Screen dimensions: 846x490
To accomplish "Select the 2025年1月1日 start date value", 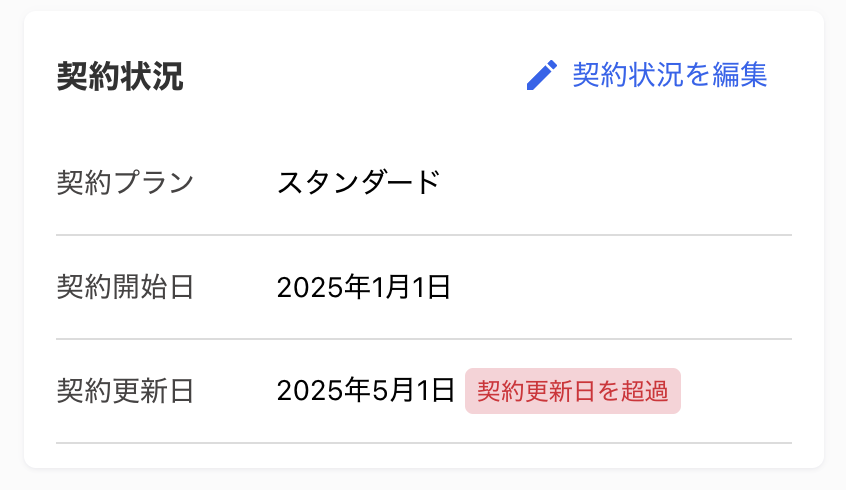I will pos(364,287).
